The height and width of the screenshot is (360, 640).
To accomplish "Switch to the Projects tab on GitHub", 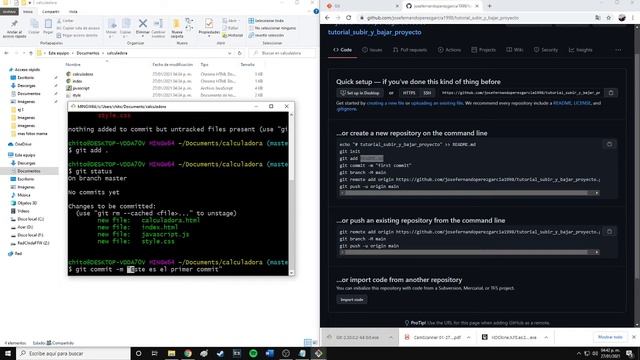I will tap(483, 50).
